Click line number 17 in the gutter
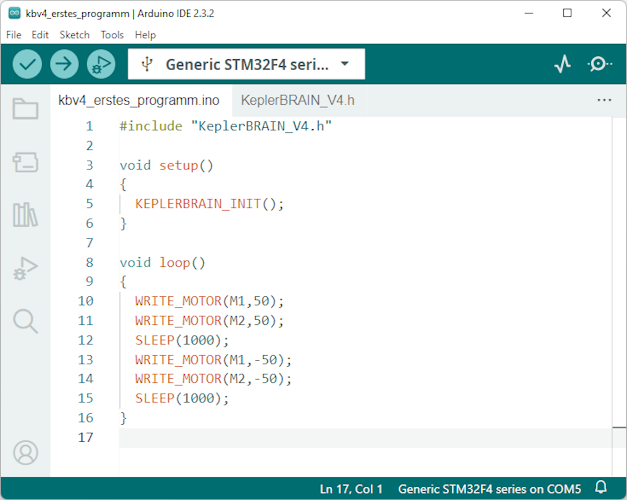 pos(86,437)
